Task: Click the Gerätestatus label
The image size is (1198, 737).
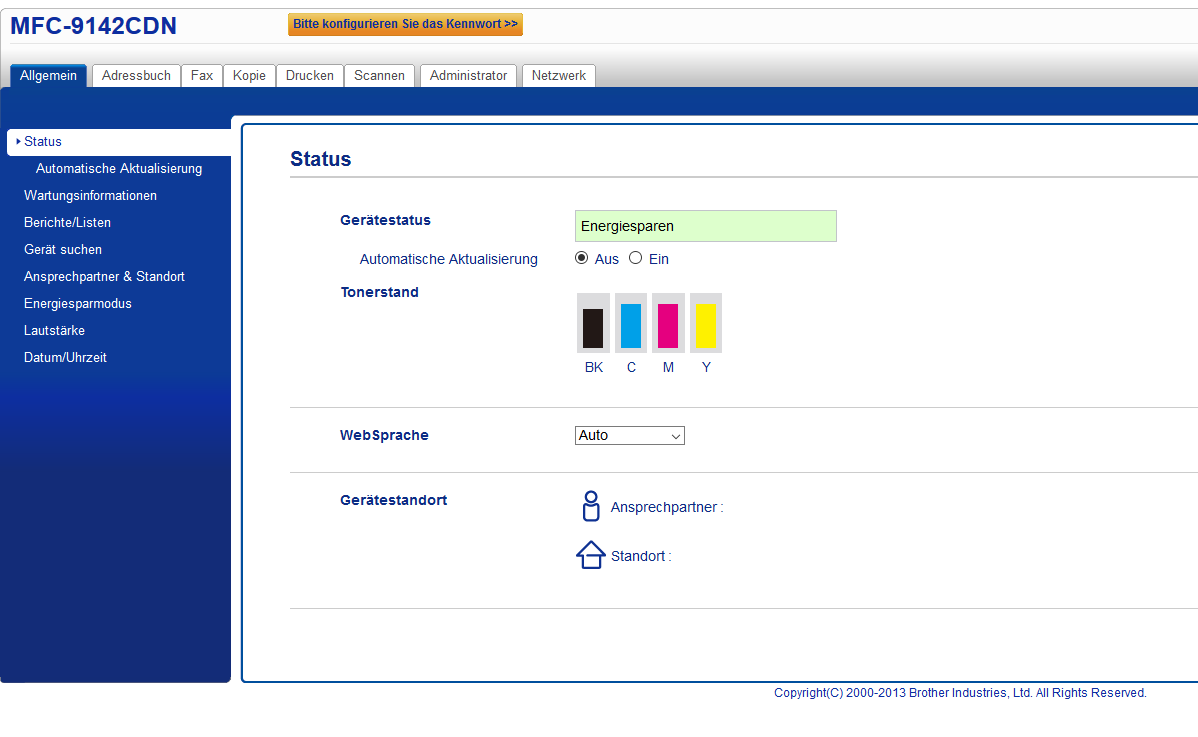Action: point(385,220)
